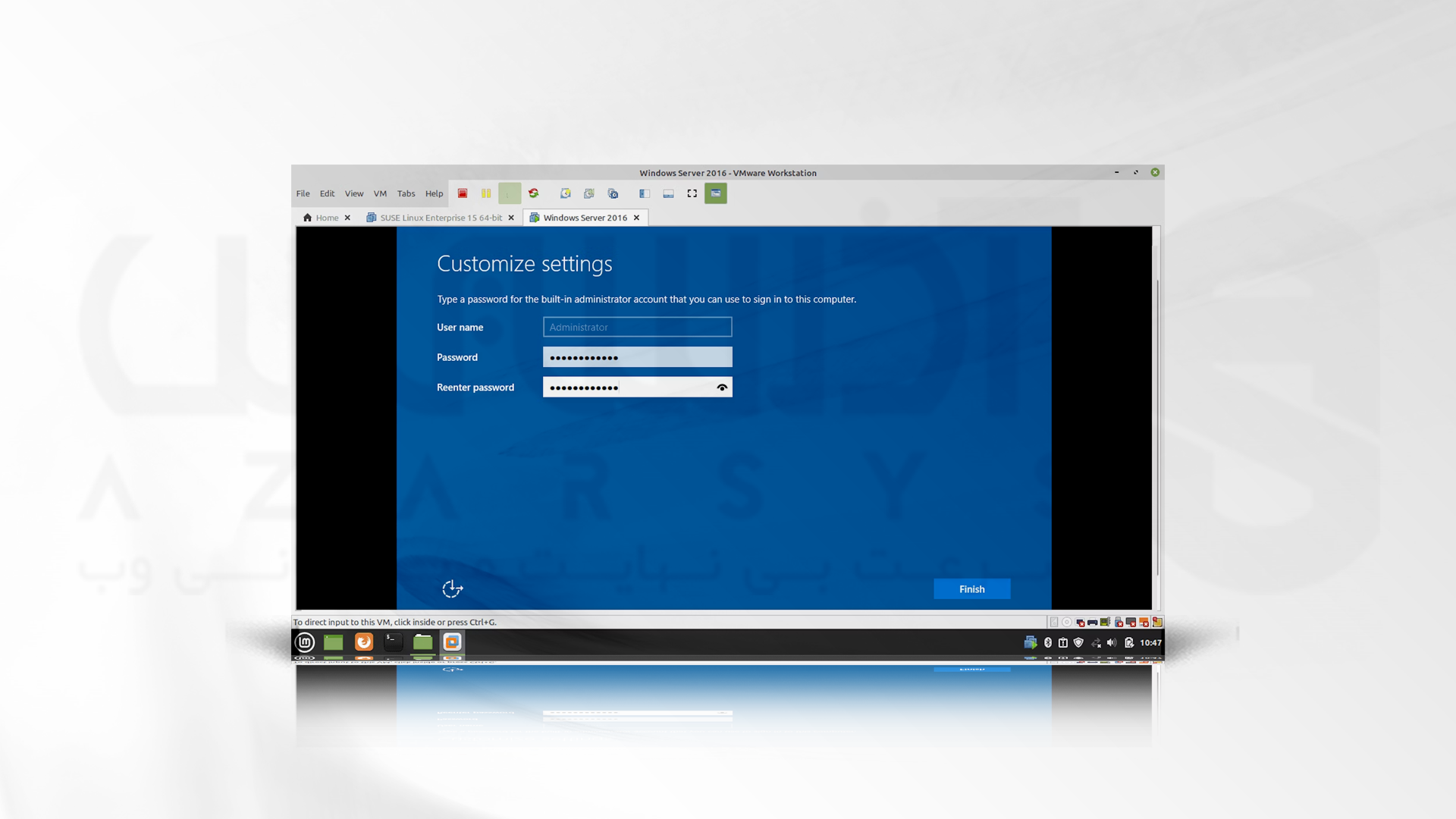Click the Reenter password field

tap(637, 388)
